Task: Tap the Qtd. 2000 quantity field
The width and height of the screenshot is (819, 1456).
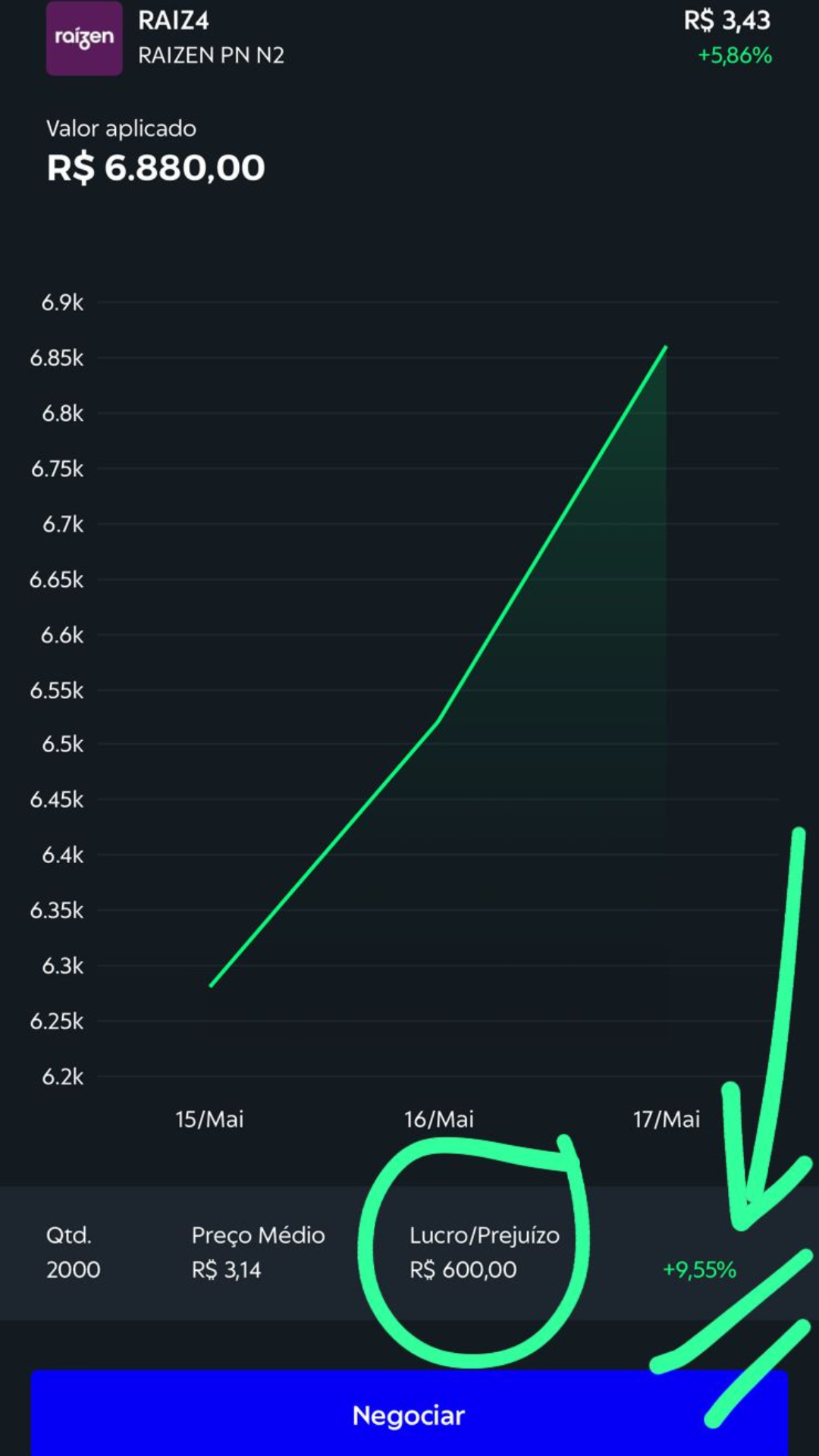Action: click(74, 1252)
